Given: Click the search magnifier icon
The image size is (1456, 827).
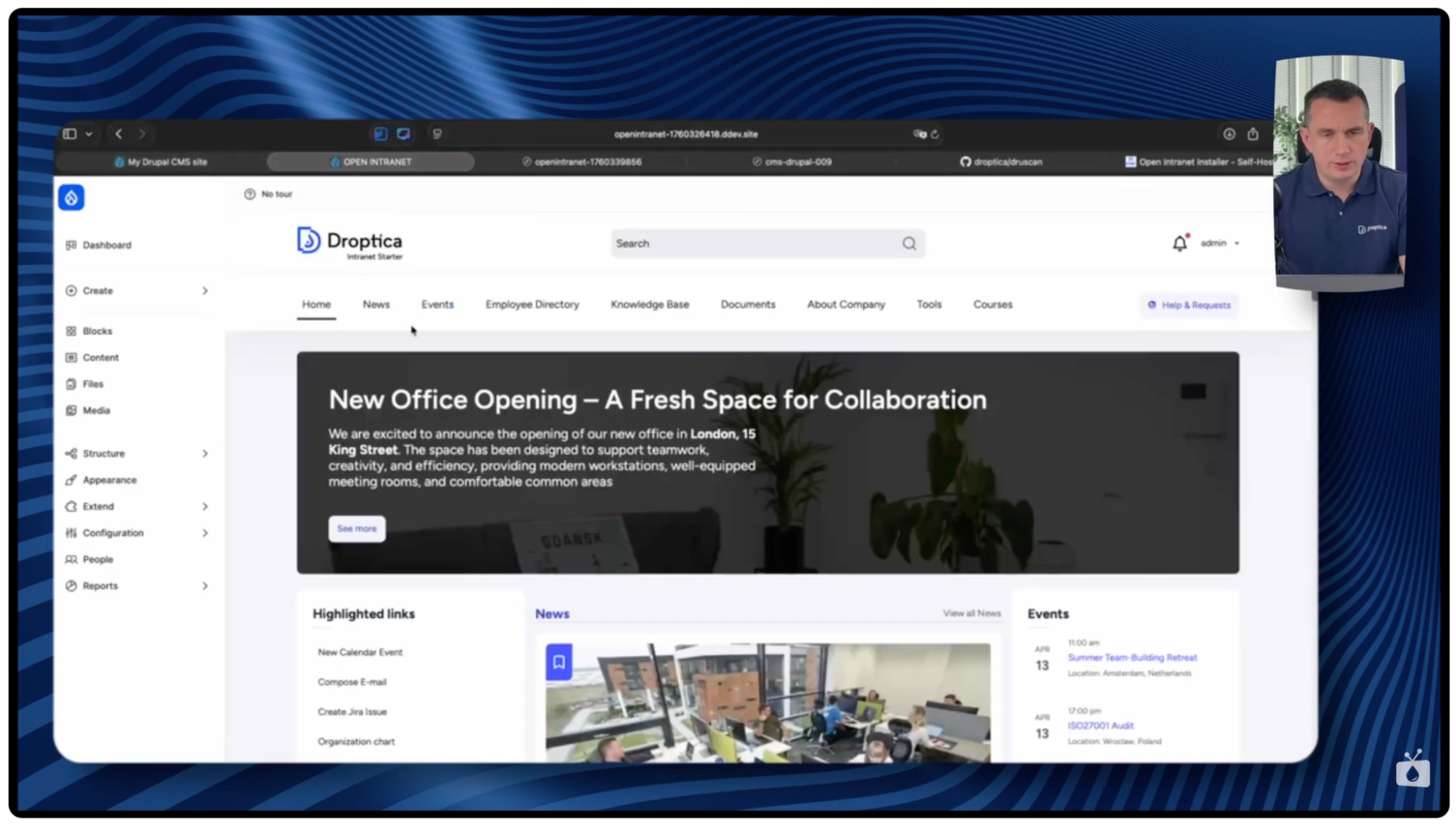Looking at the screenshot, I should (x=909, y=243).
